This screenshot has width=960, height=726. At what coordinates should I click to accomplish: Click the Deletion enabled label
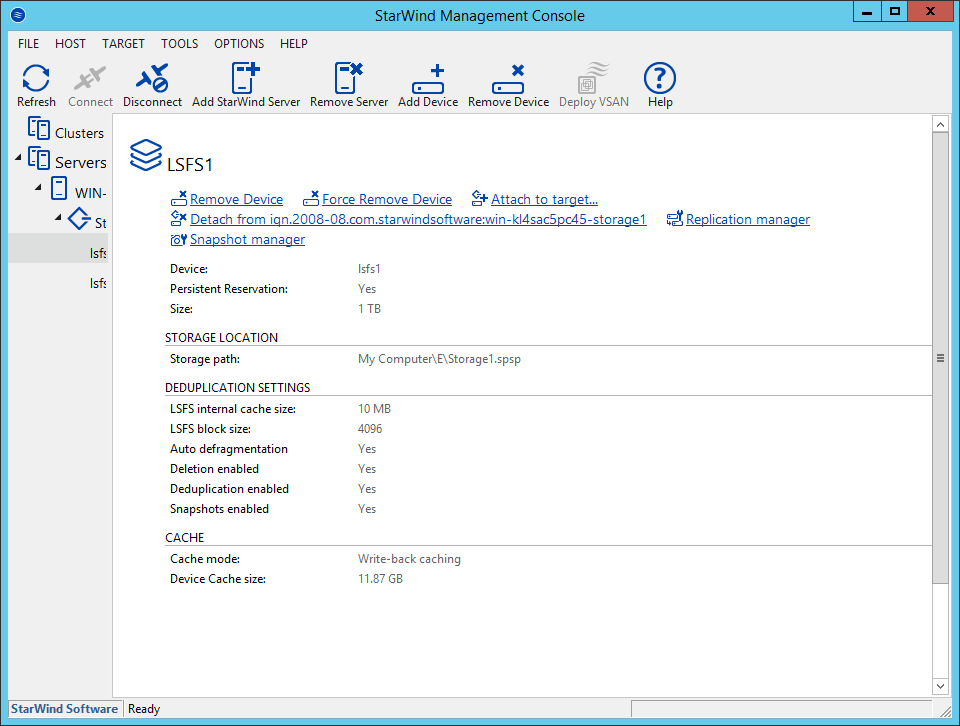coord(214,468)
